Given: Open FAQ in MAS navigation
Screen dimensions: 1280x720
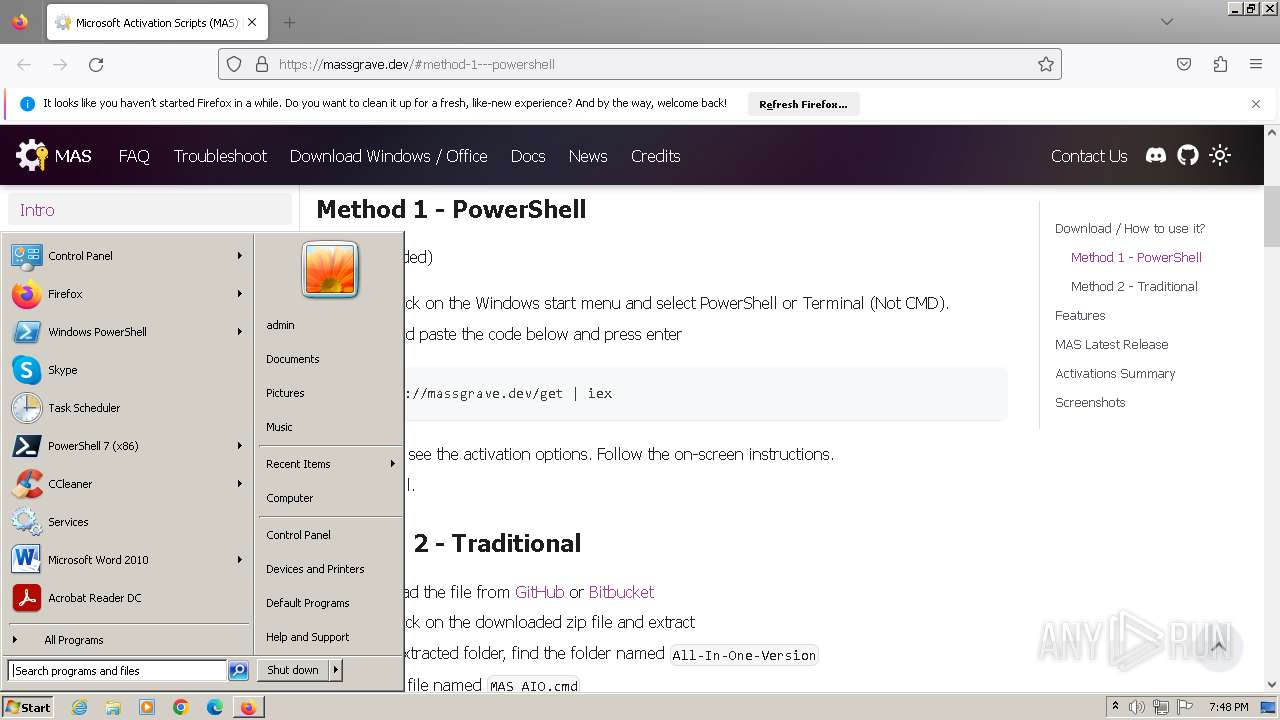Looking at the screenshot, I should pyautogui.click(x=134, y=156).
